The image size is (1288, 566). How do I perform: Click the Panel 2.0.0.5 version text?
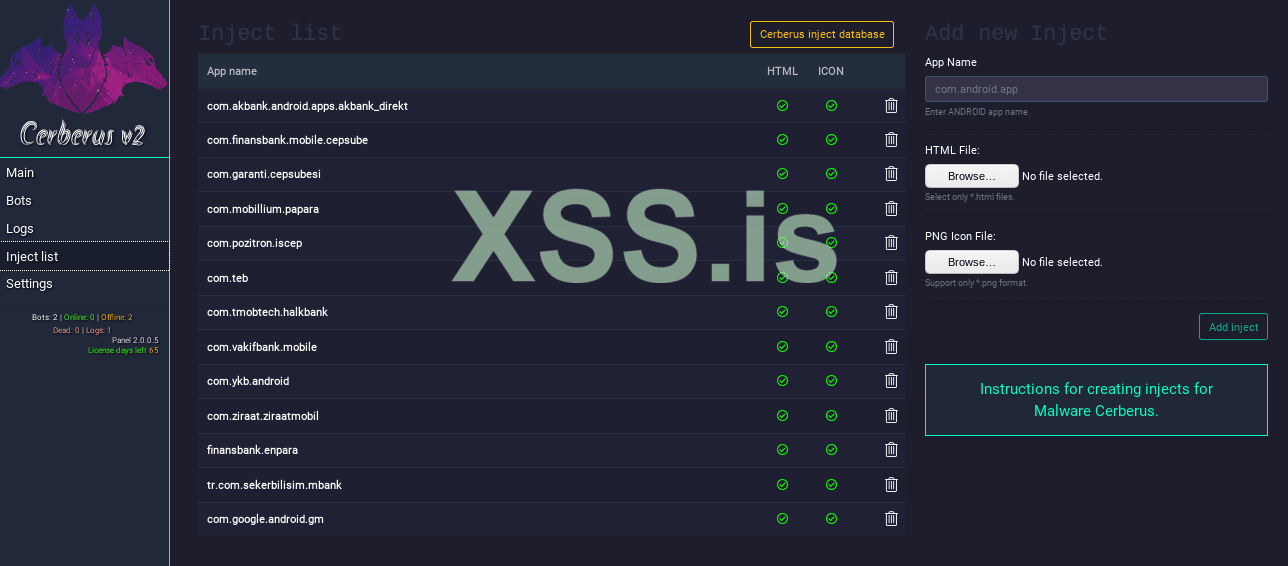click(x=135, y=340)
